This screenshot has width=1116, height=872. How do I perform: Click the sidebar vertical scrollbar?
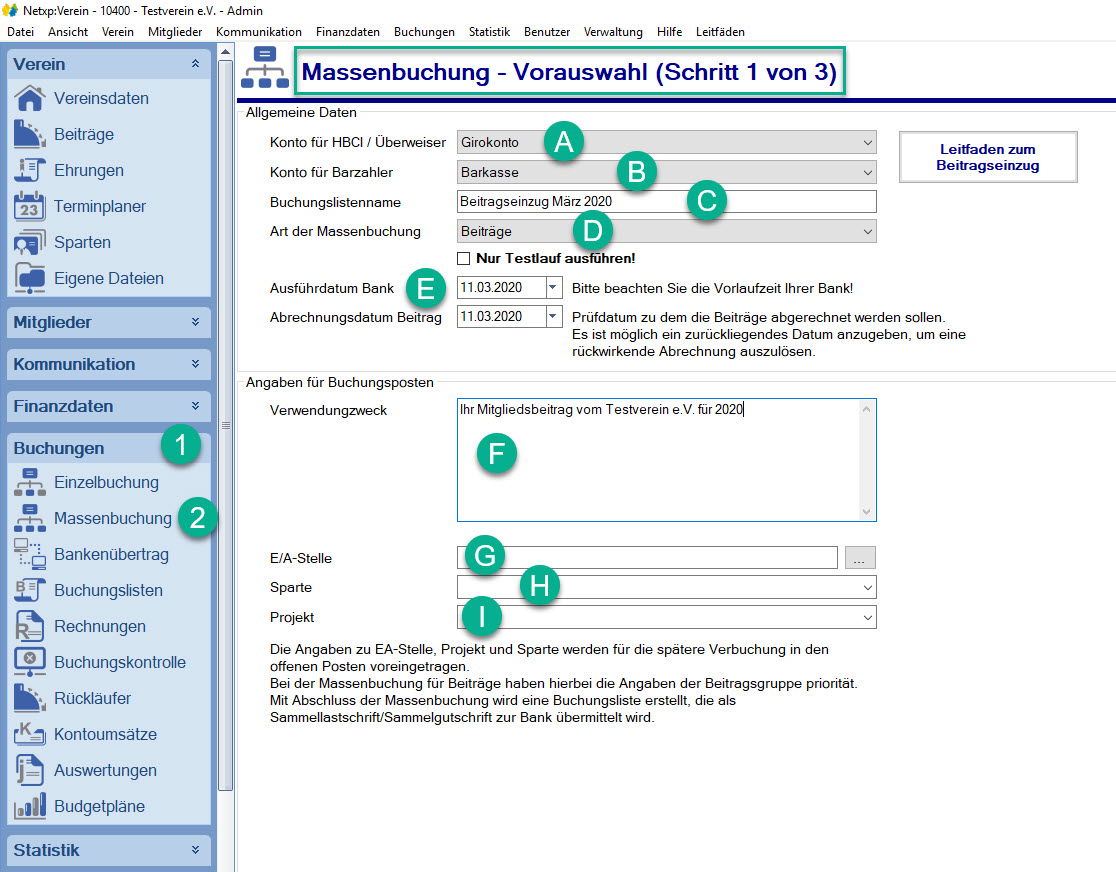[226, 426]
